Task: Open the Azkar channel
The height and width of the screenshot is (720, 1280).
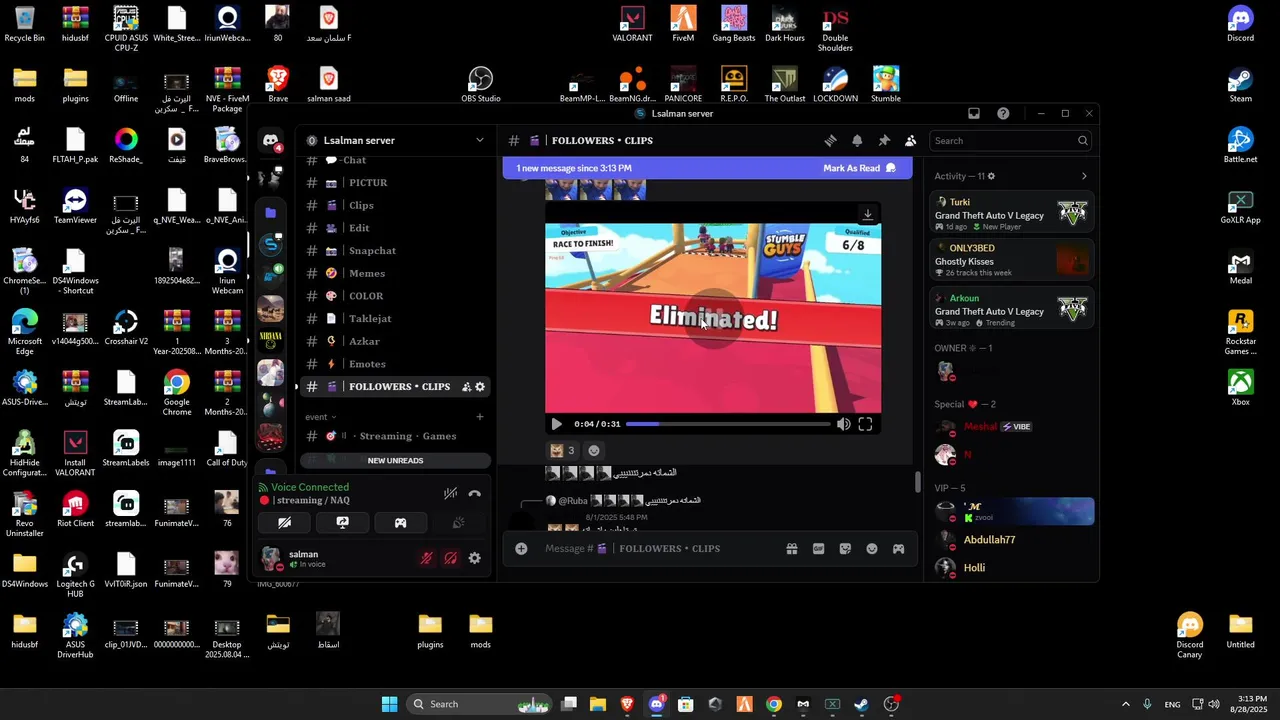Action: (x=395, y=341)
